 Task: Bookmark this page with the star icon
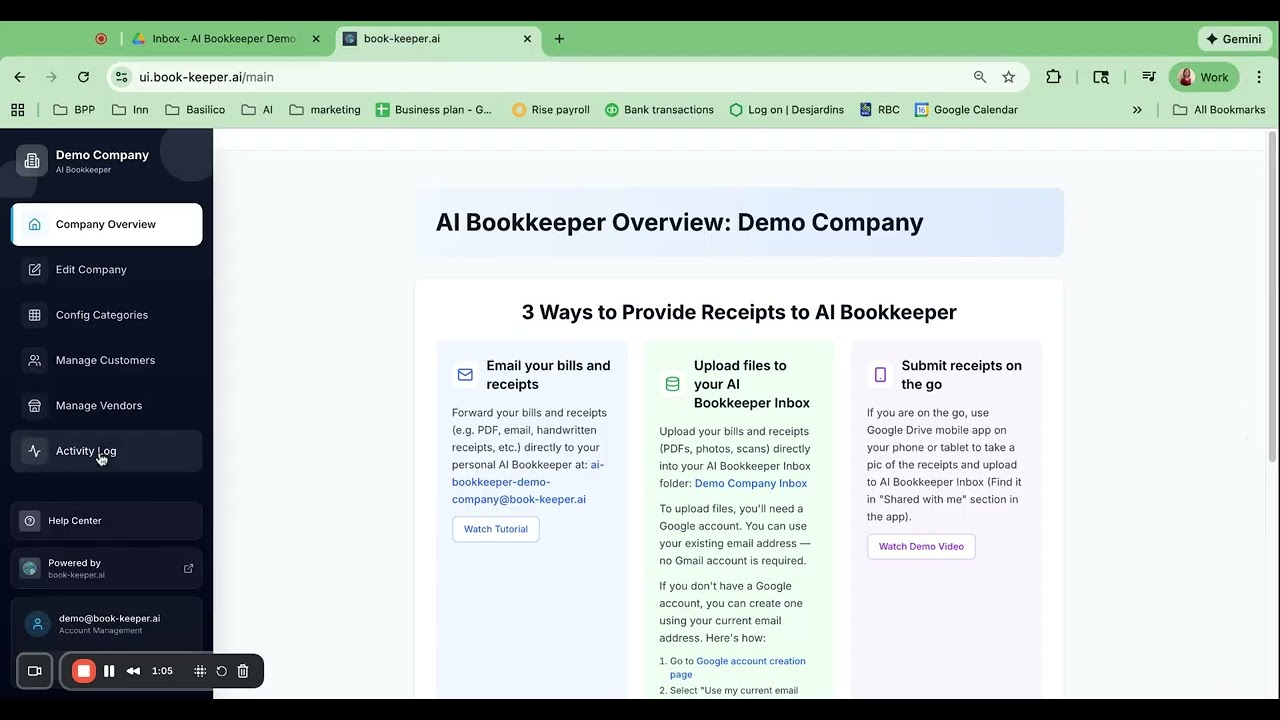coord(1008,77)
